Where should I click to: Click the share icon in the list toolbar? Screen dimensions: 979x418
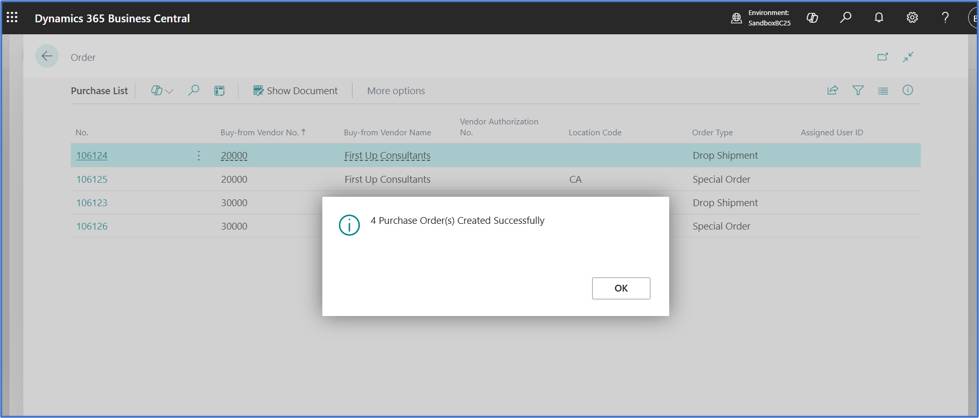click(832, 91)
